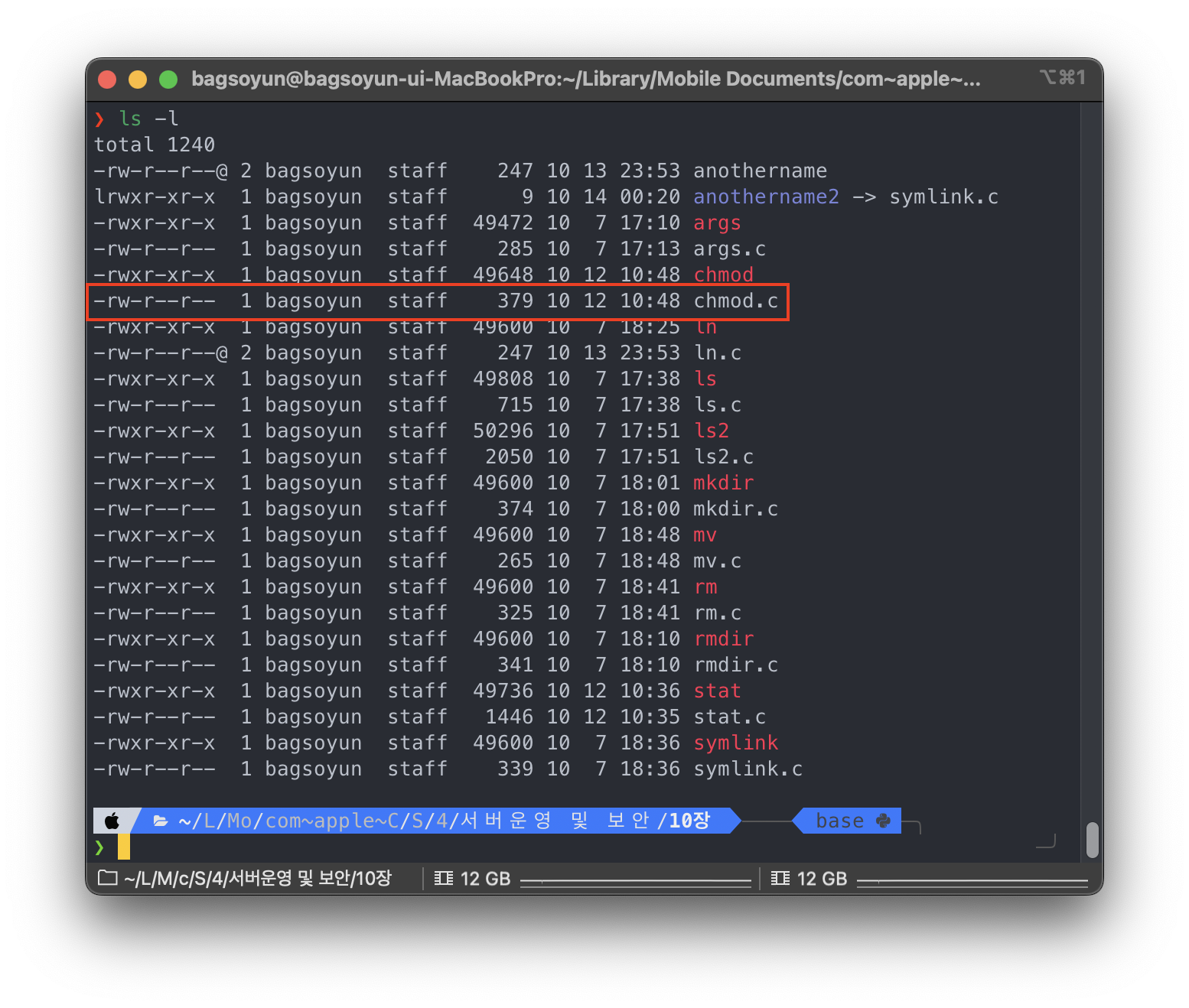Click the 00:20 timestamp of anothername2

(650, 197)
